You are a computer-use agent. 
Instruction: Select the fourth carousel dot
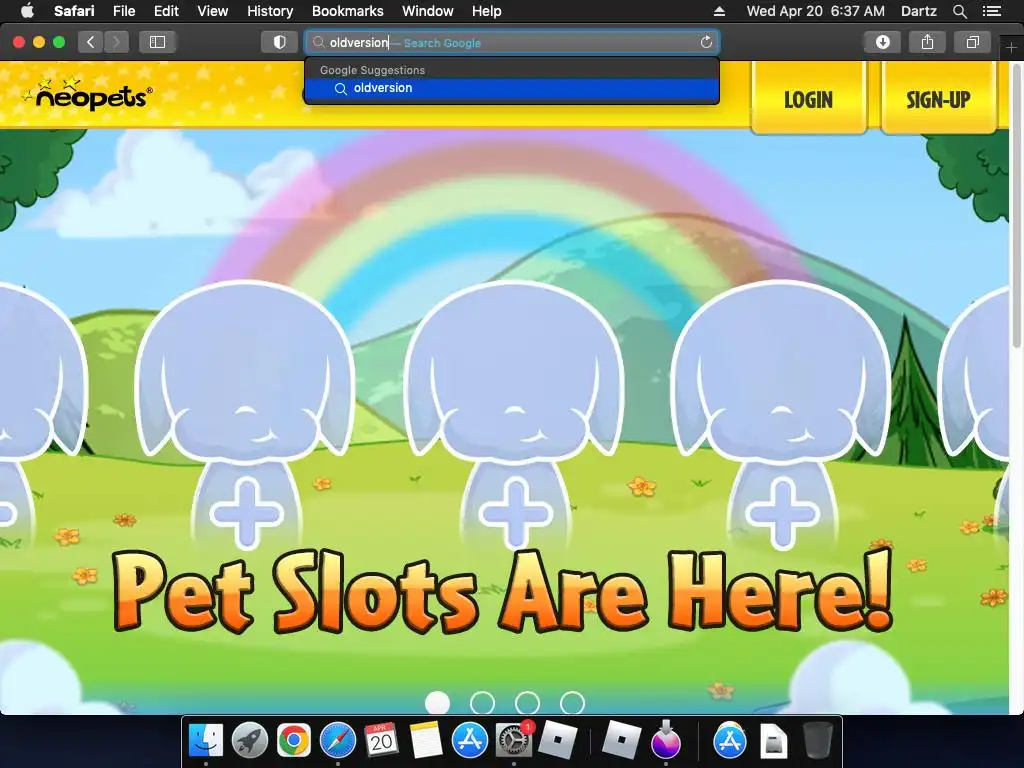pos(572,703)
